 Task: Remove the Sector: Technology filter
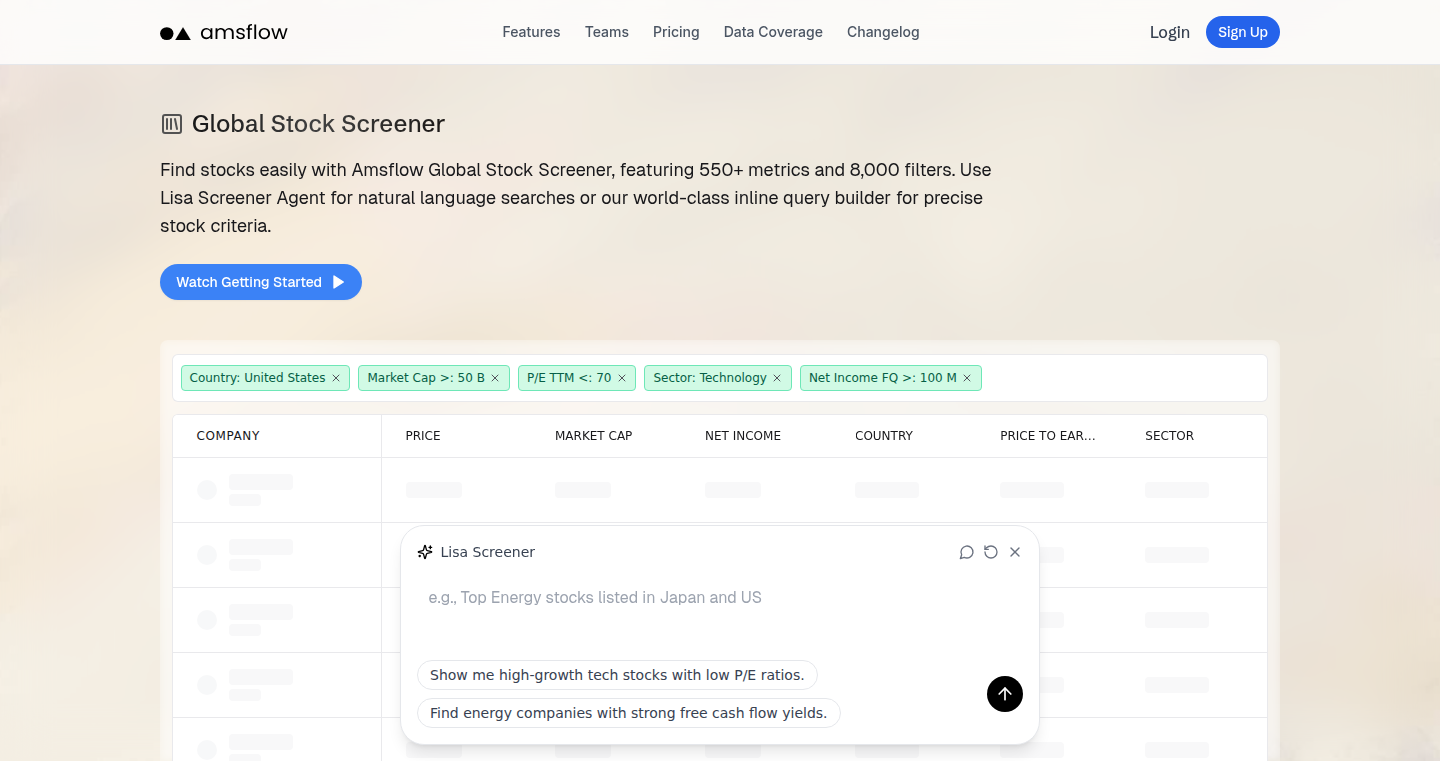pos(777,378)
